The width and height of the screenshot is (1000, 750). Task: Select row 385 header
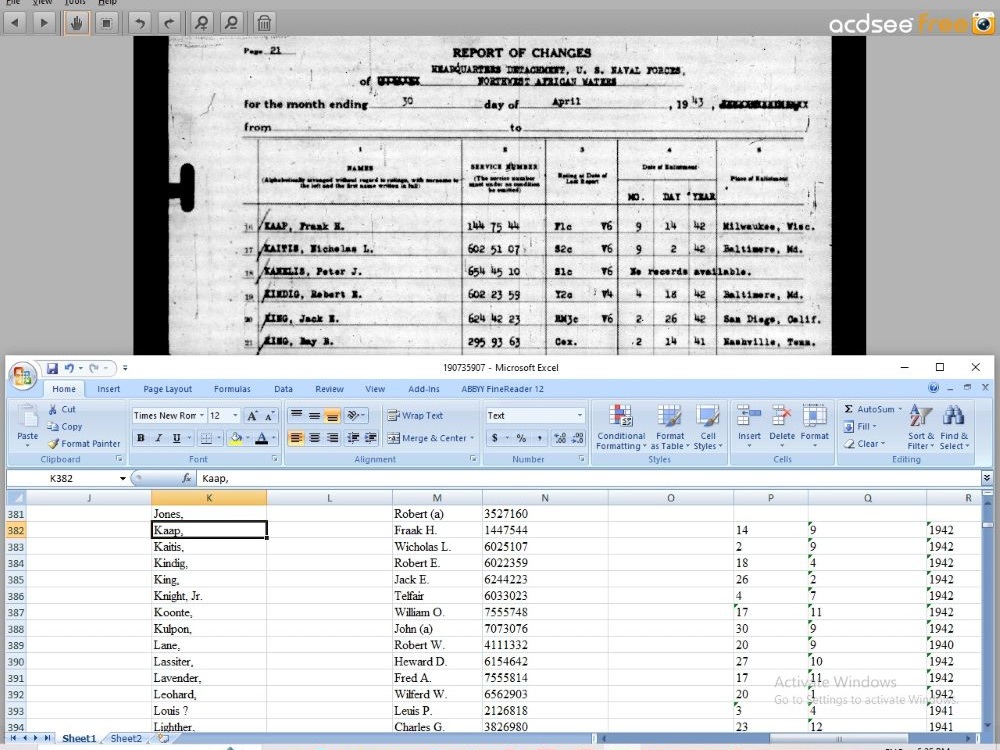[15, 580]
